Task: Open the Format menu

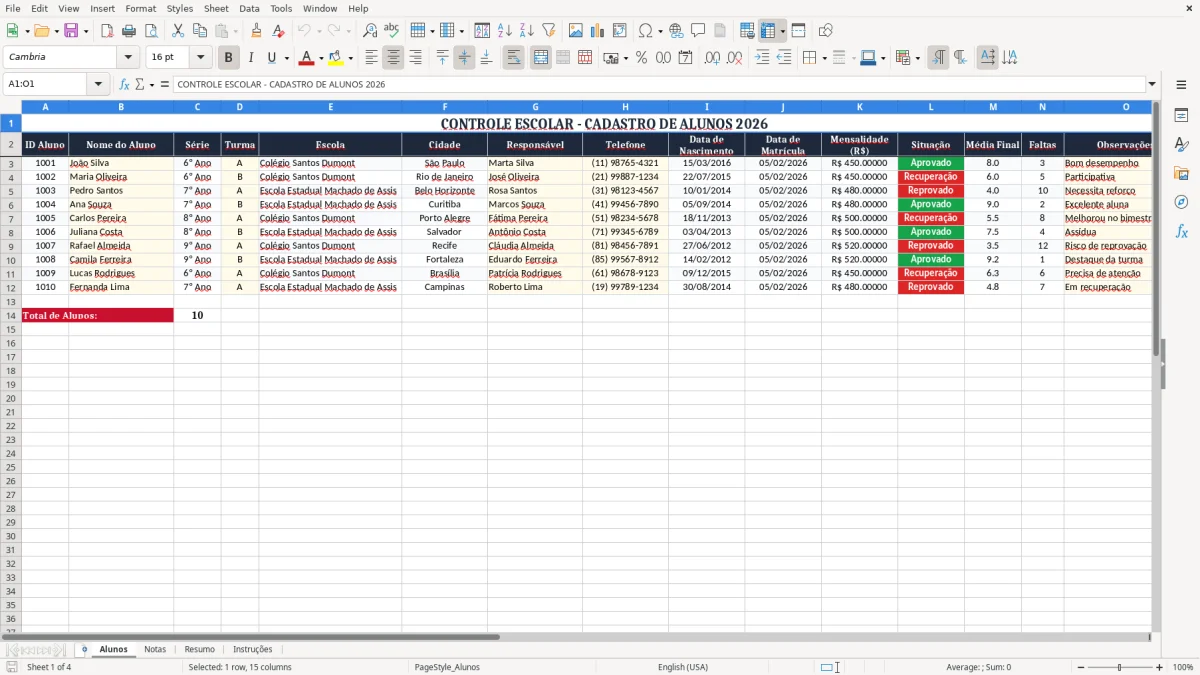Action: click(x=140, y=8)
